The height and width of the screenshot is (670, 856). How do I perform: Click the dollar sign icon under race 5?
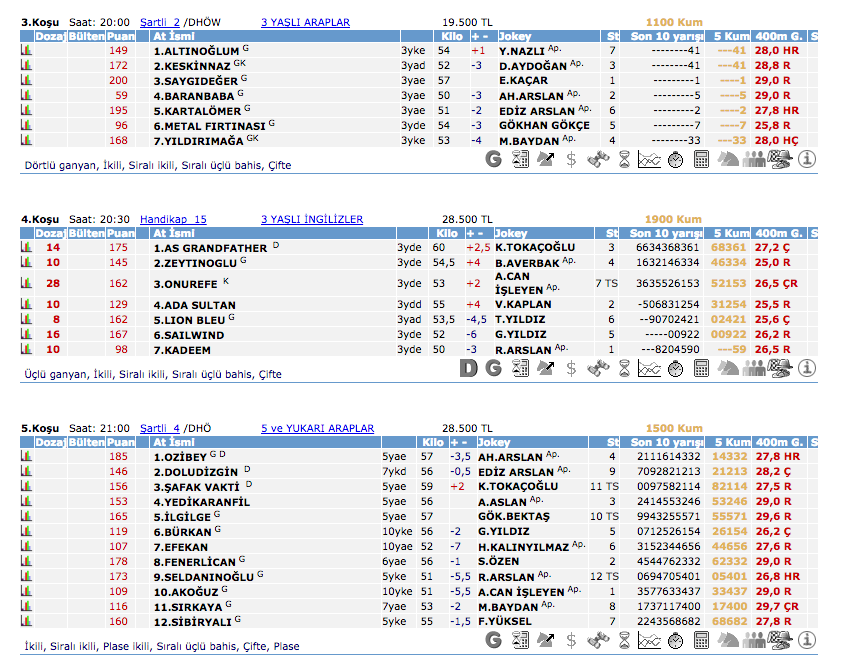point(571,641)
